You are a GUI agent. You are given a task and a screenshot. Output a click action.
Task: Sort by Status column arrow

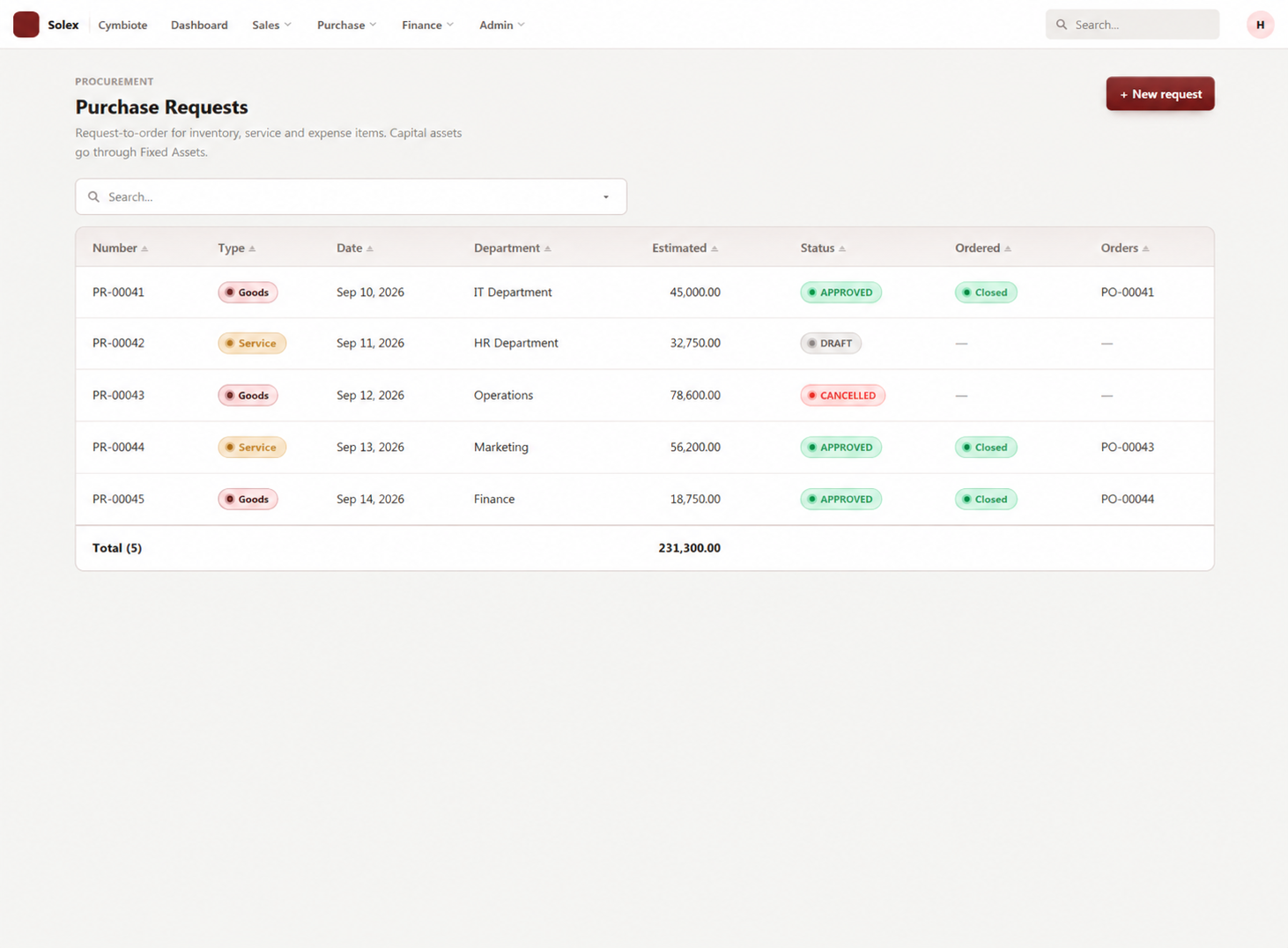[842, 248]
